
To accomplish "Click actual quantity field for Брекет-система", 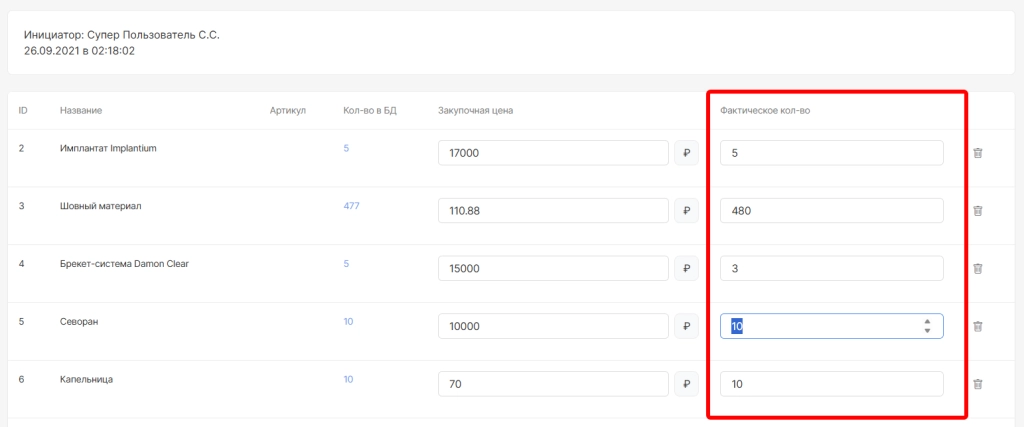I will (831, 269).
